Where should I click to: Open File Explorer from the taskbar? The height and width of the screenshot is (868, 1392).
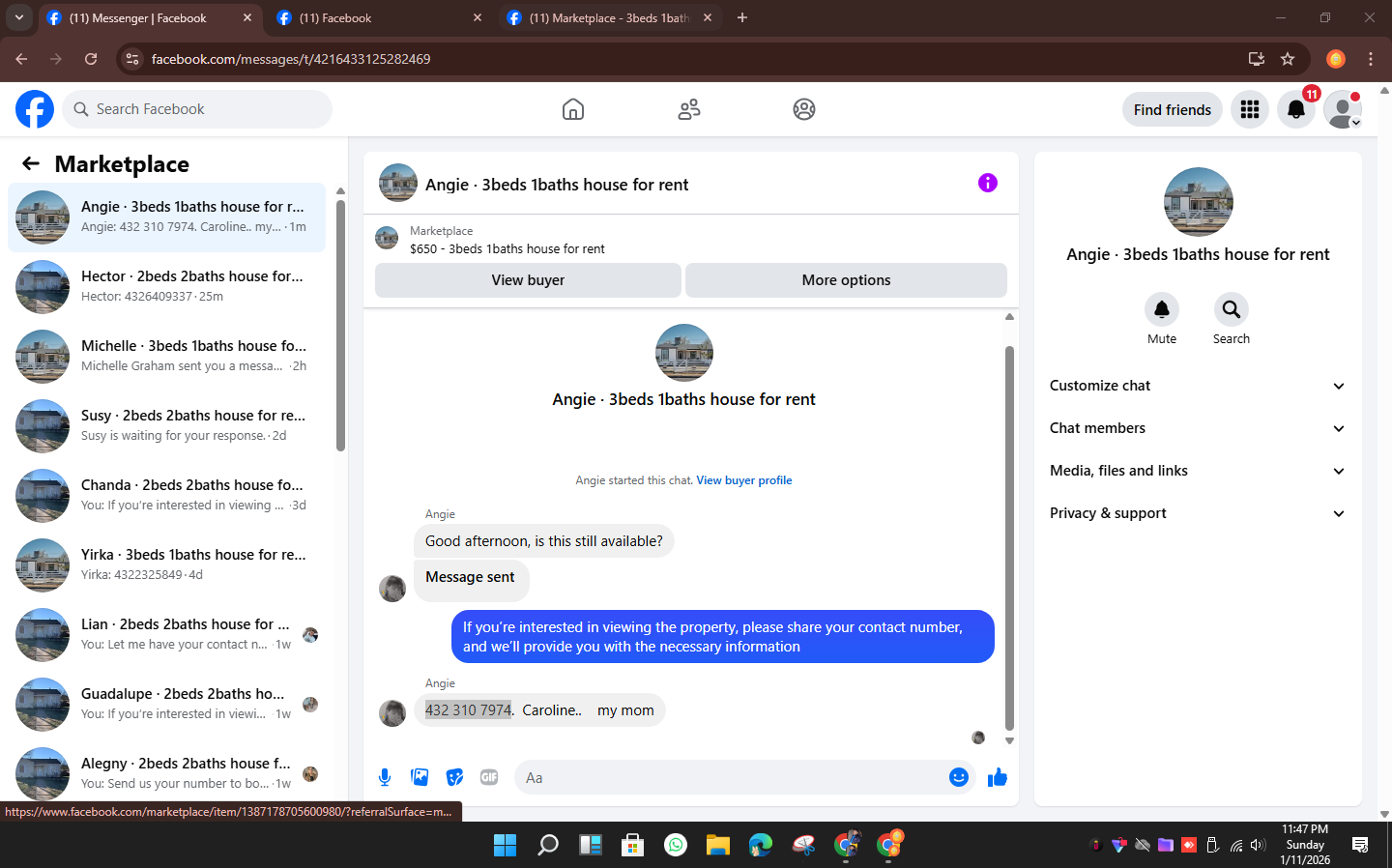[x=717, y=845]
